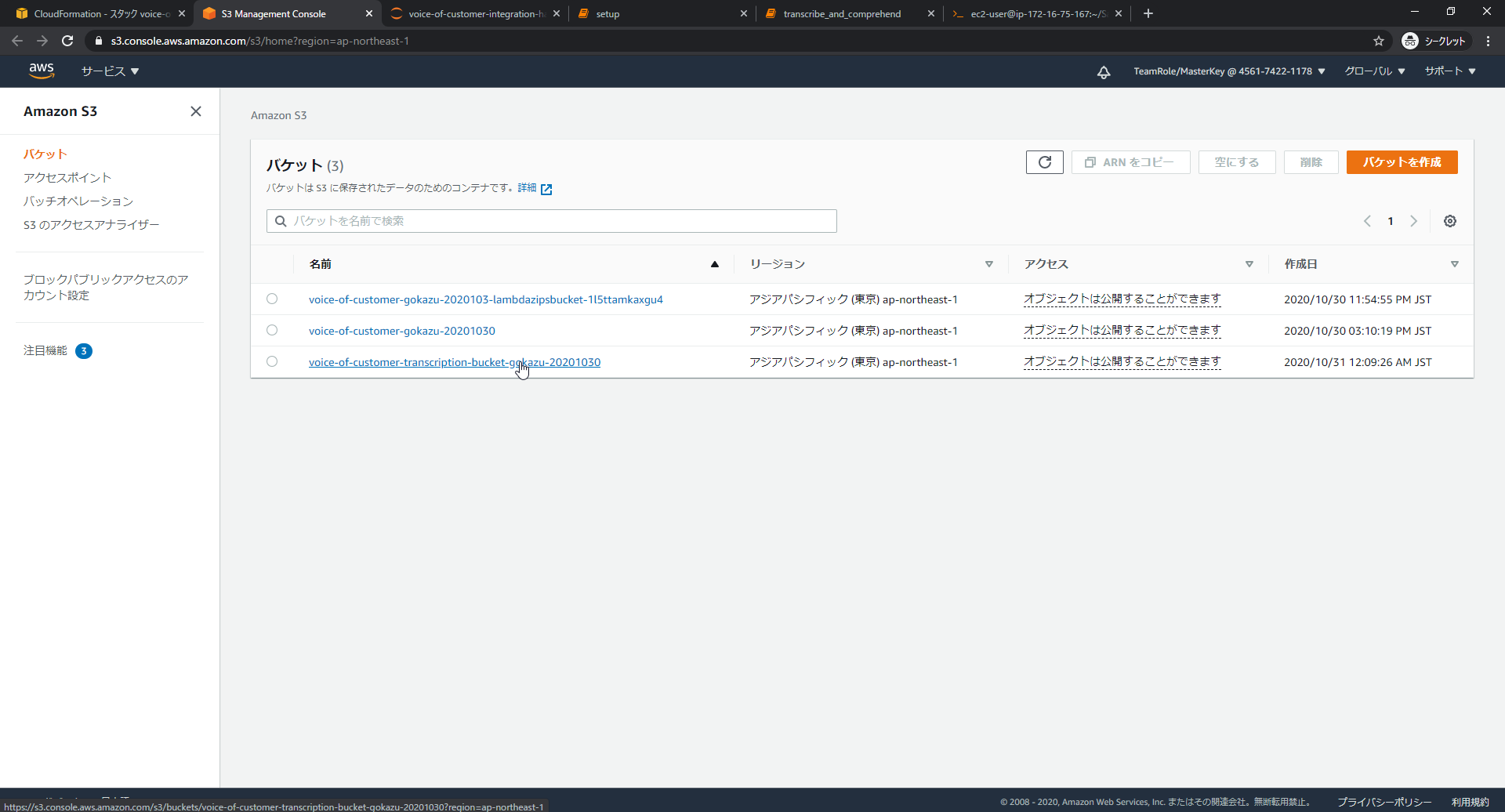Click the incognito シークレット profile icon
The width and height of the screenshot is (1505, 812).
[x=1434, y=41]
